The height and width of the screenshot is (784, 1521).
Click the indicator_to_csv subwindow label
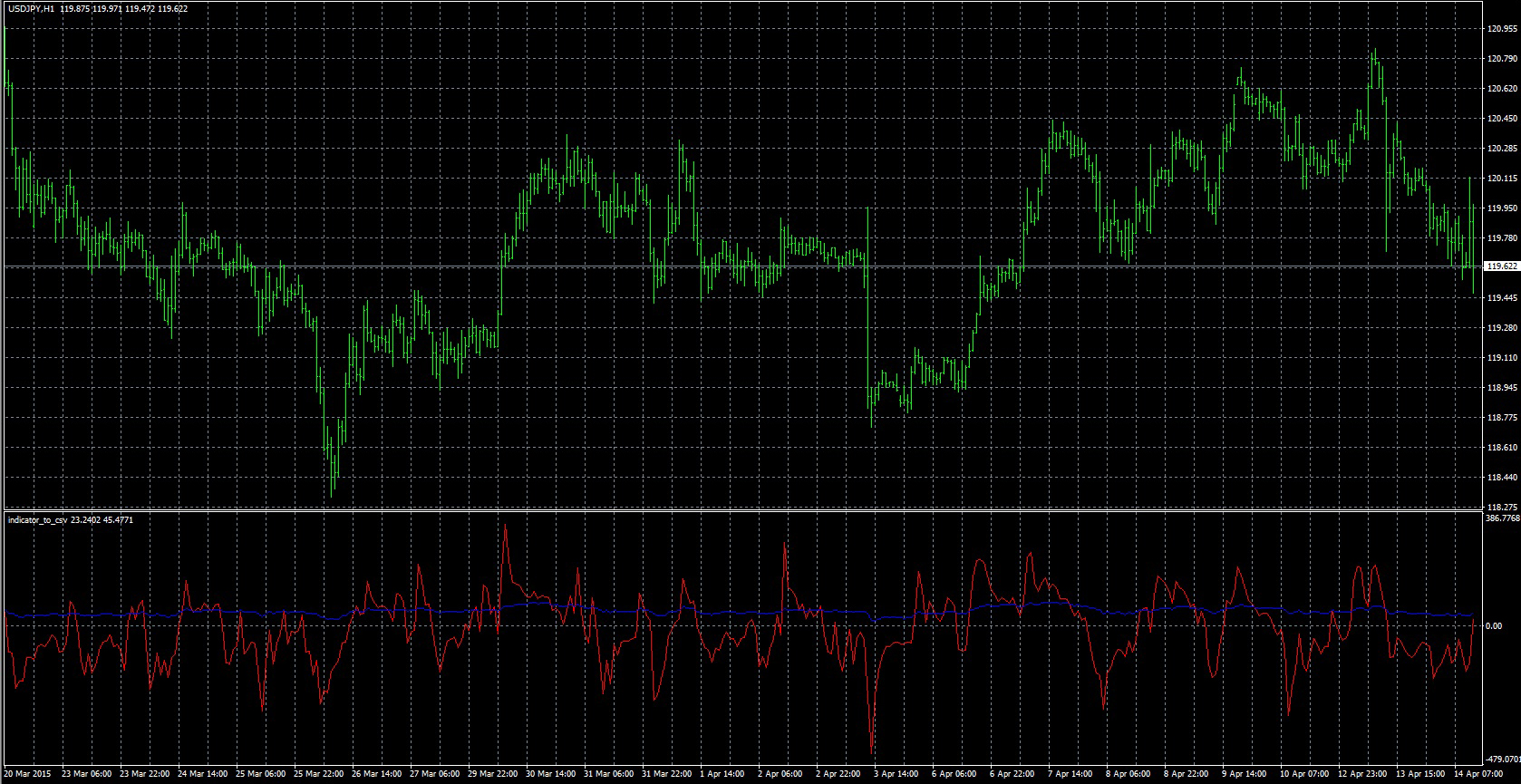44,520
